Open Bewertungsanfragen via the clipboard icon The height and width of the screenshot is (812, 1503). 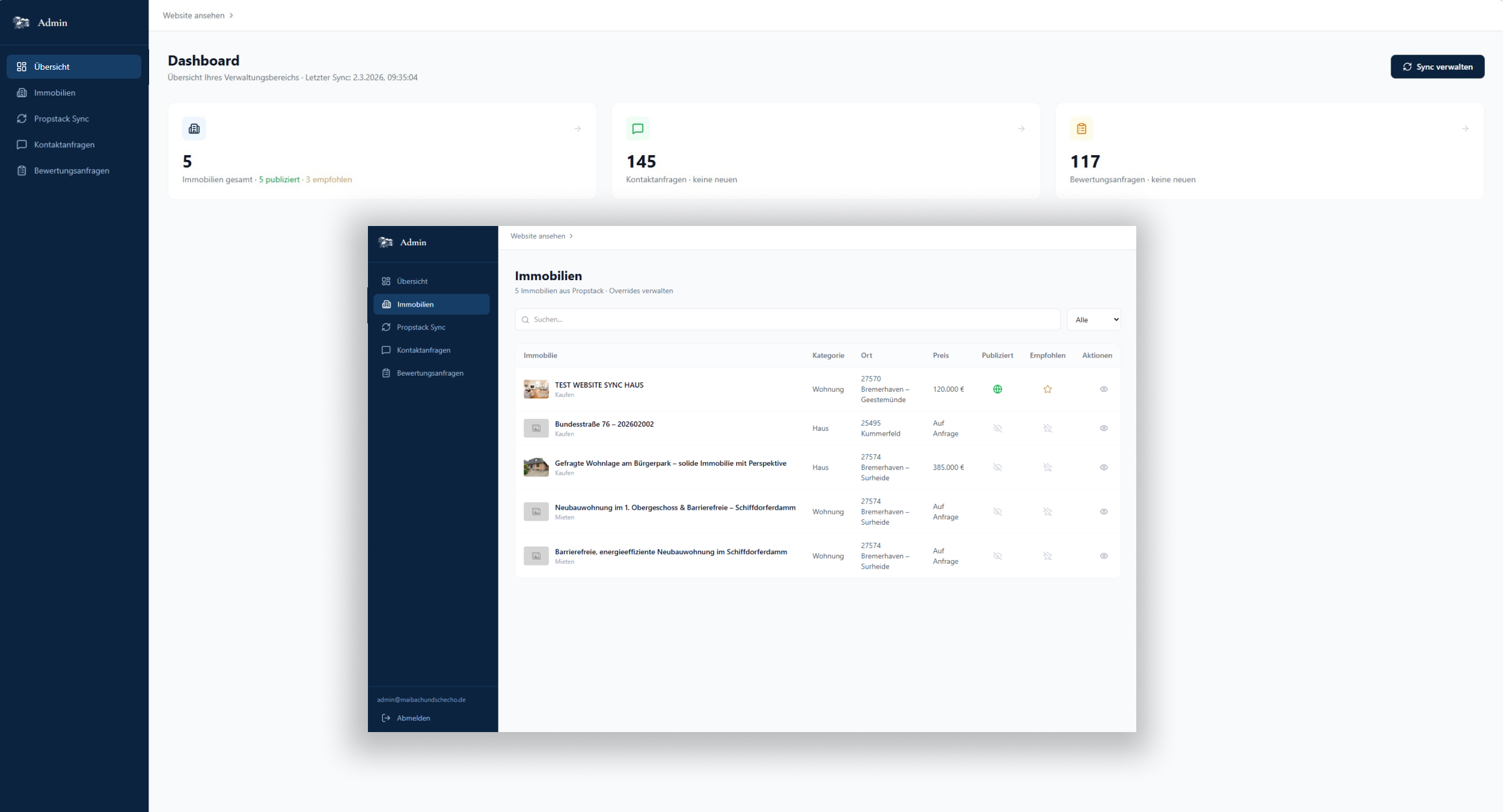22,170
